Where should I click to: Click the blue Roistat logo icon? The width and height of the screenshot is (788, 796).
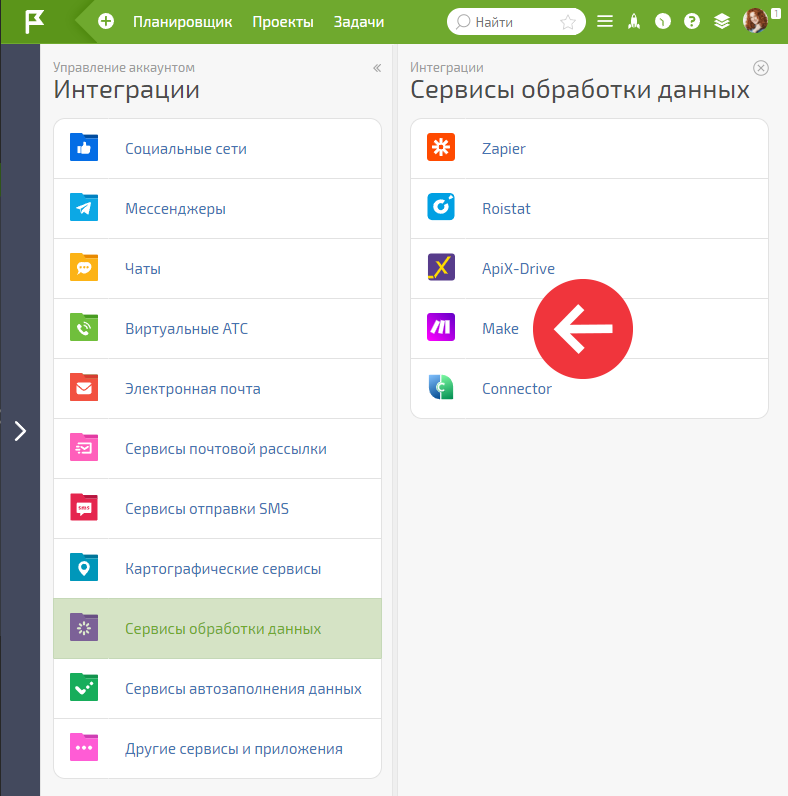441,207
